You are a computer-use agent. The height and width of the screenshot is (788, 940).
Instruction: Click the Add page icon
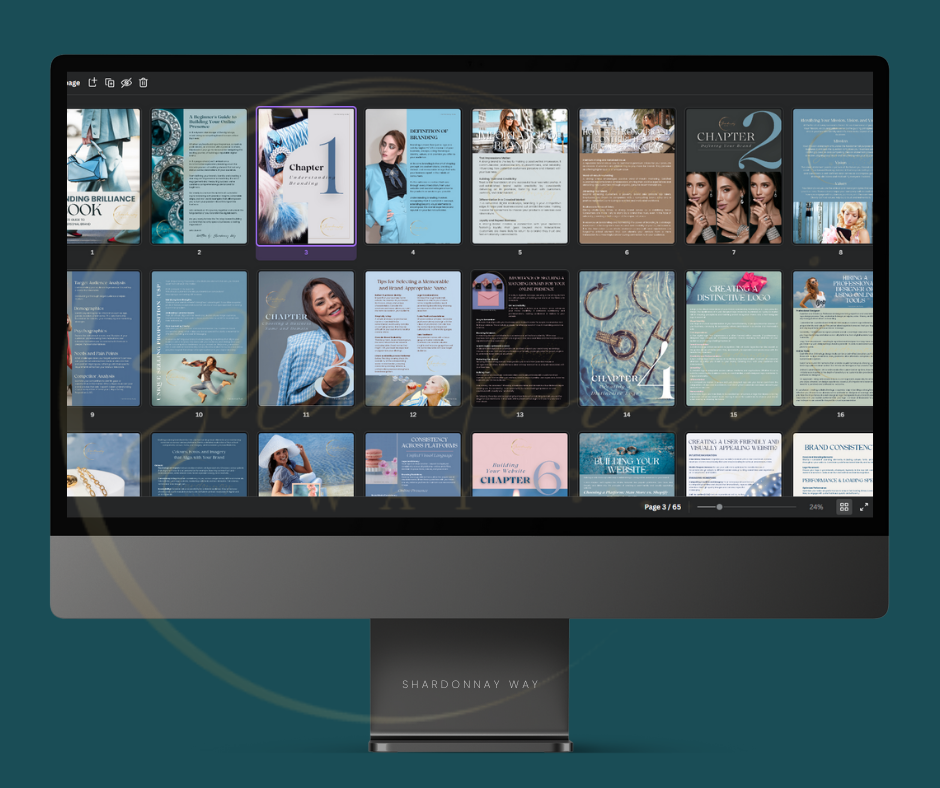coord(93,83)
